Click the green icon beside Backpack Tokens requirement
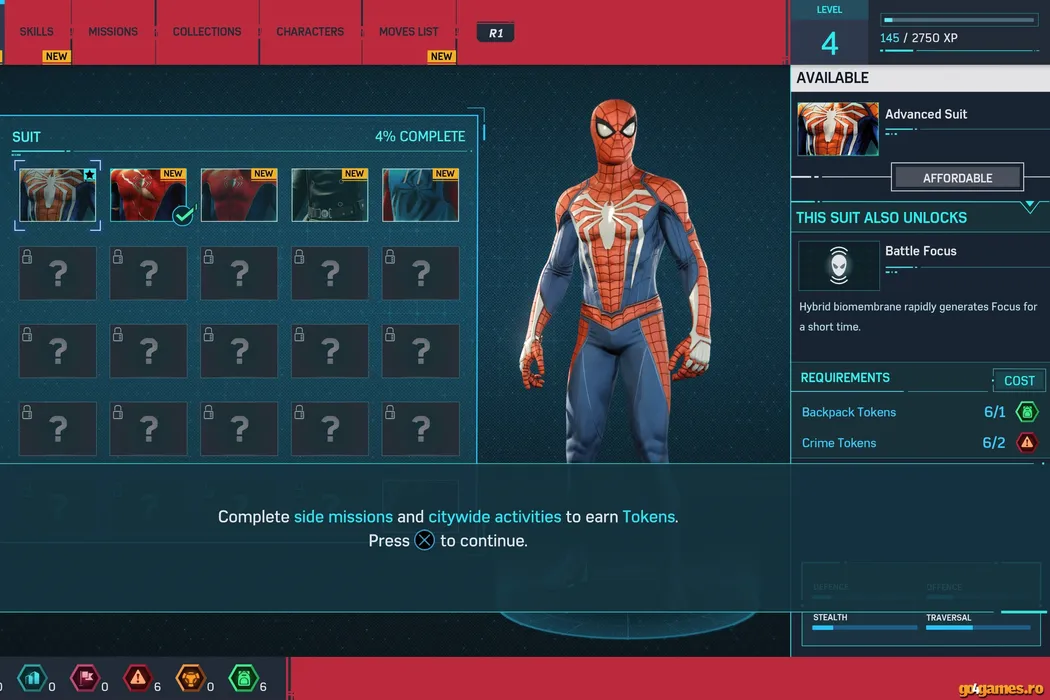The width and height of the screenshot is (1050, 700). coord(1026,412)
